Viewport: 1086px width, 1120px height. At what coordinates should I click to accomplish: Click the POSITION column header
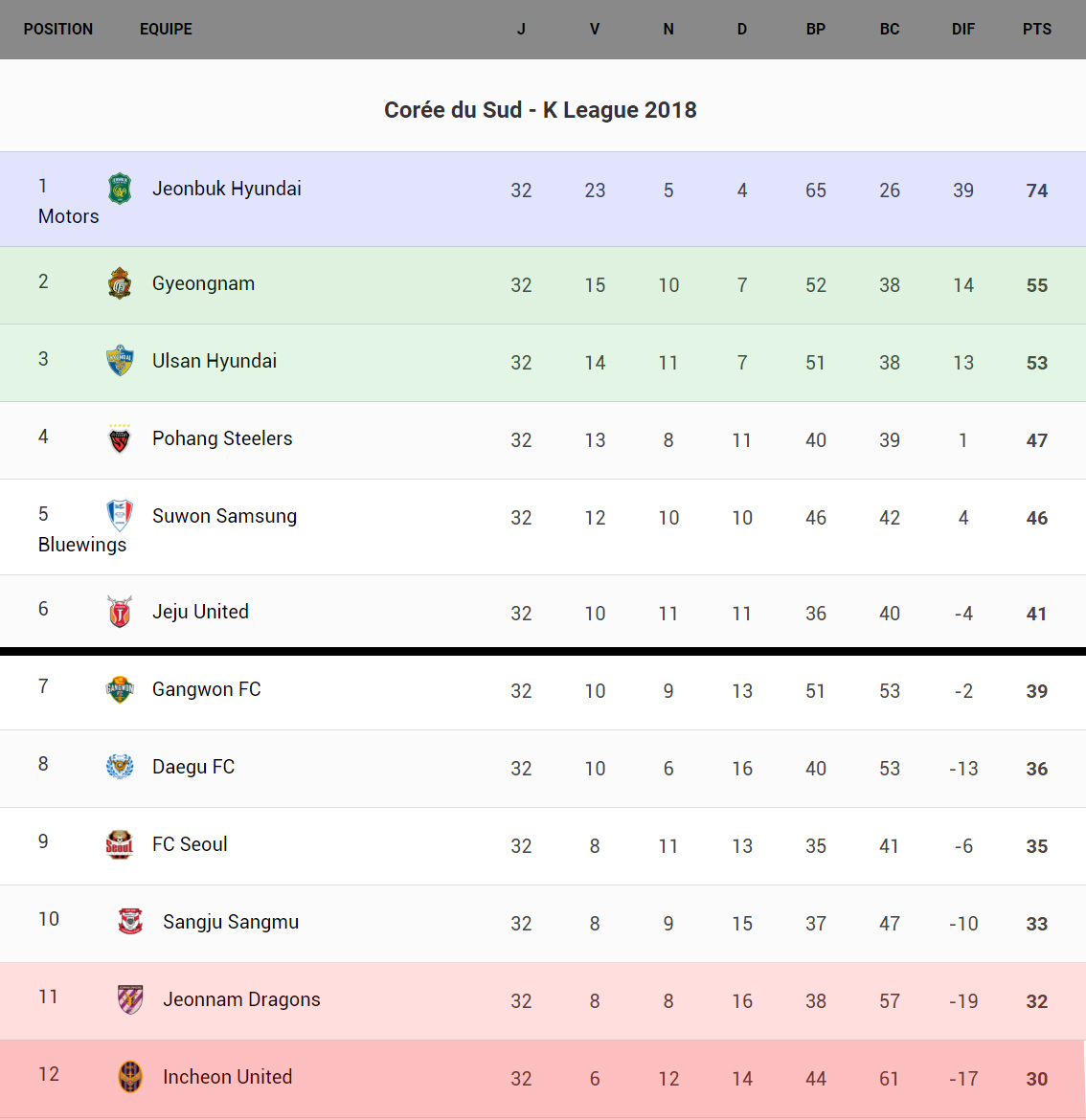click(x=58, y=30)
